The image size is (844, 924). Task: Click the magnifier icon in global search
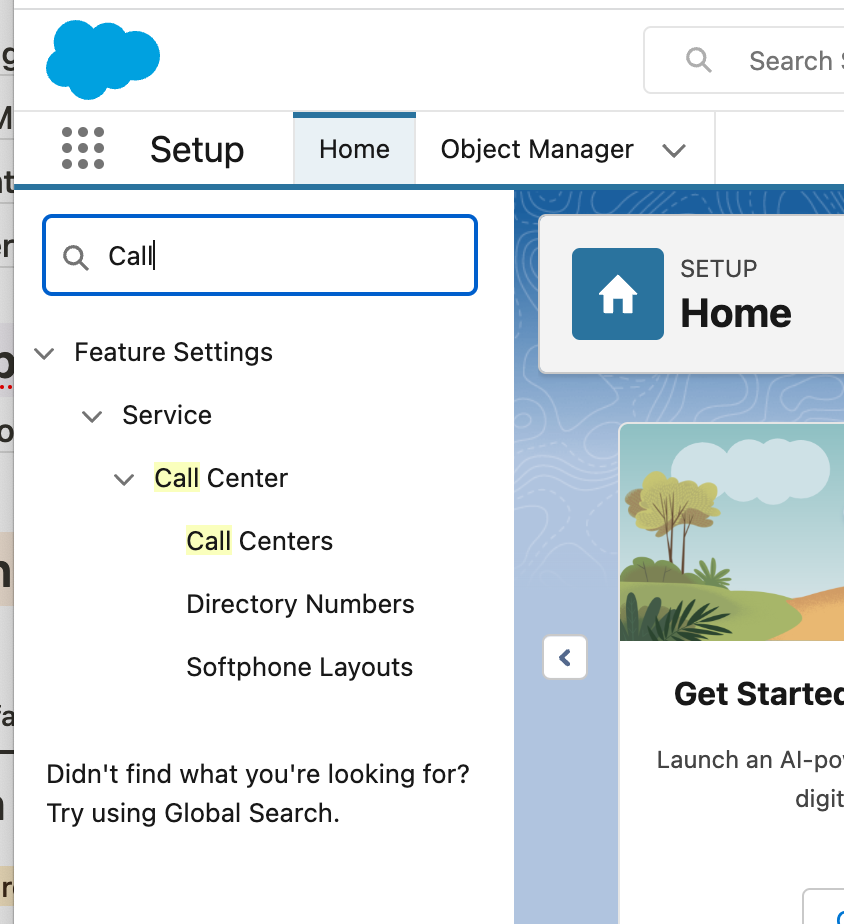pyautogui.click(x=699, y=60)
